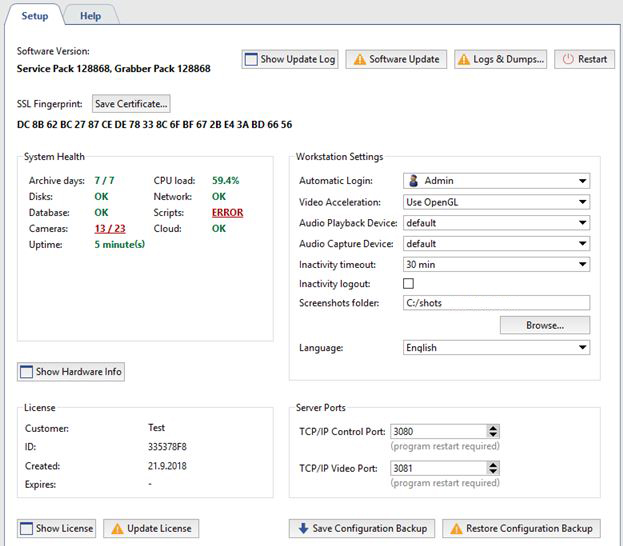This screenshot has height=546, width=623.
Task: Click the Show Update Log button
Action: click(289, 59)
